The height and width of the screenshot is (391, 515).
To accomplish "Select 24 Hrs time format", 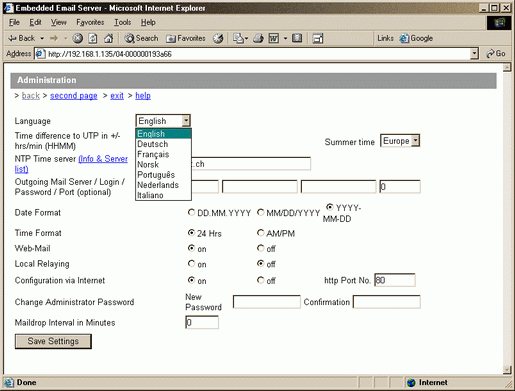I will (191, 232).
